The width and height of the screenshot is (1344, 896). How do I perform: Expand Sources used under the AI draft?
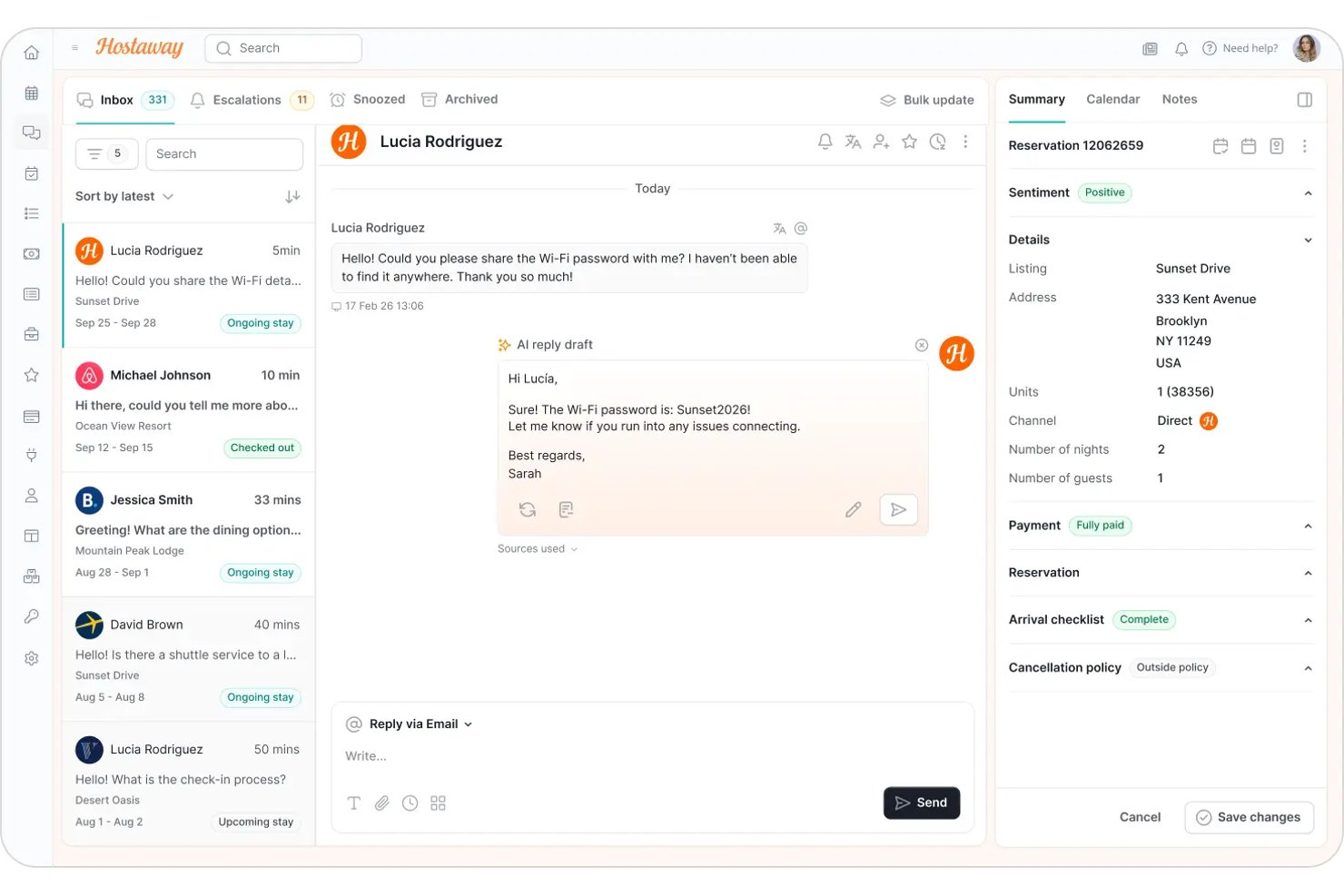coord(538,549)
